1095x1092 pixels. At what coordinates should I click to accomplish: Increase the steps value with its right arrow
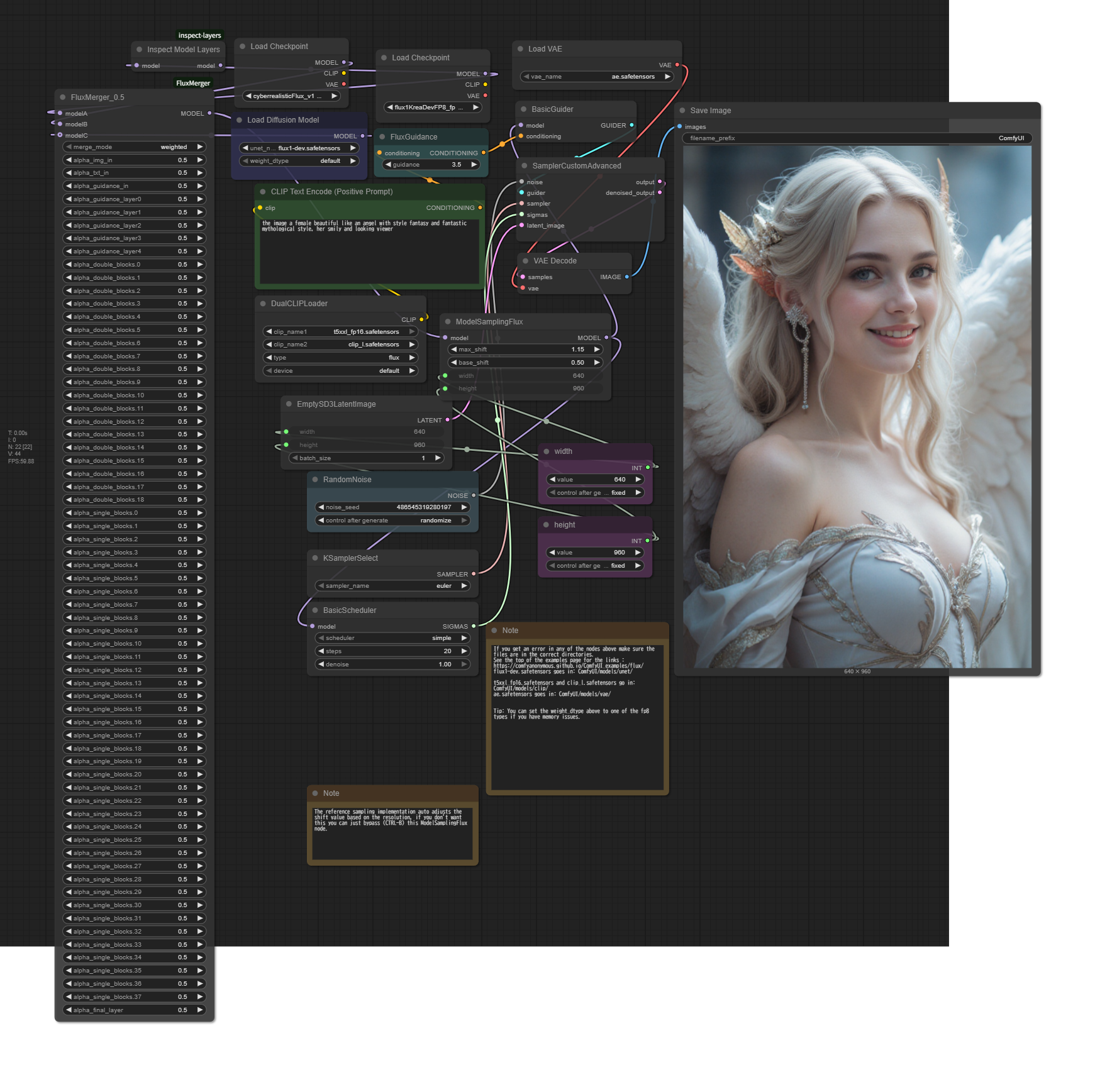tap(464, 651)
